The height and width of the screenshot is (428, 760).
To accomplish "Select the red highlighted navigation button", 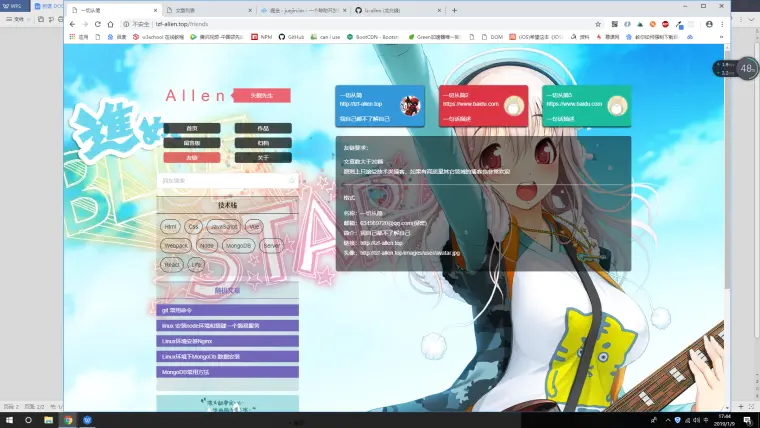I will [192, 158].
